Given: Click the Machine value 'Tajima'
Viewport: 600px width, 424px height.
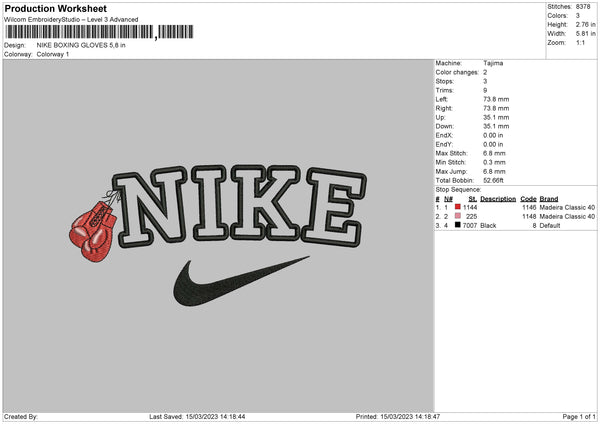Looking at the screenshot, I should tap(493, 63).
